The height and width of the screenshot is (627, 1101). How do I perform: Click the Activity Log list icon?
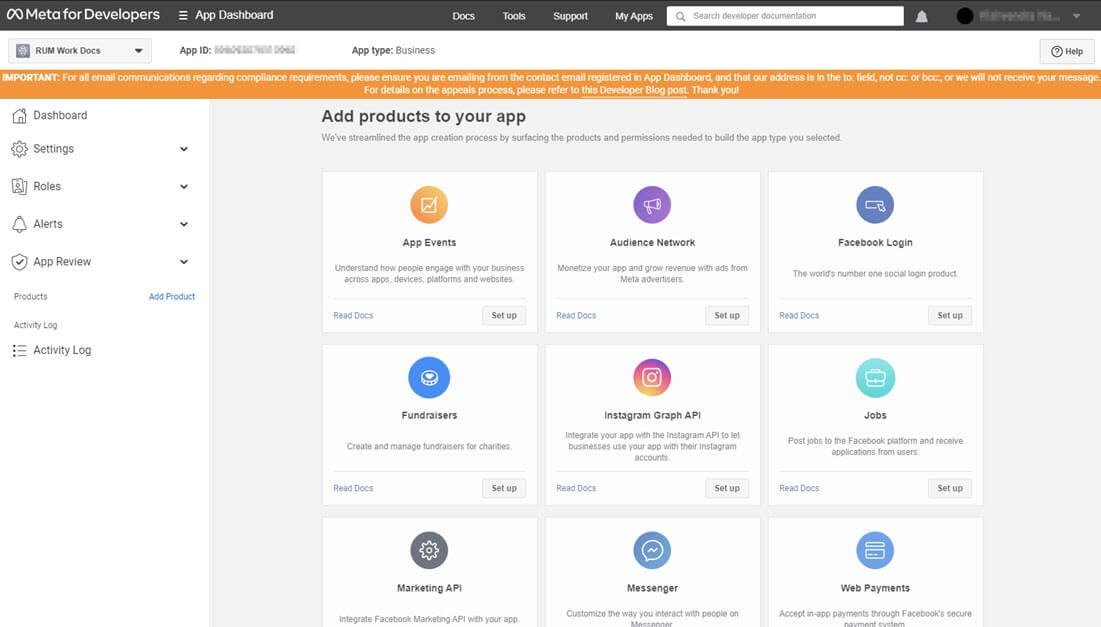(20, 350)
